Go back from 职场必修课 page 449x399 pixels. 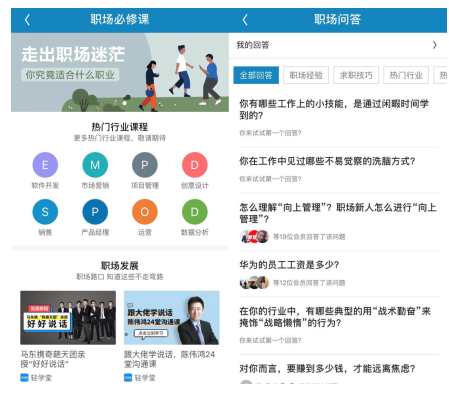[27, 20]
